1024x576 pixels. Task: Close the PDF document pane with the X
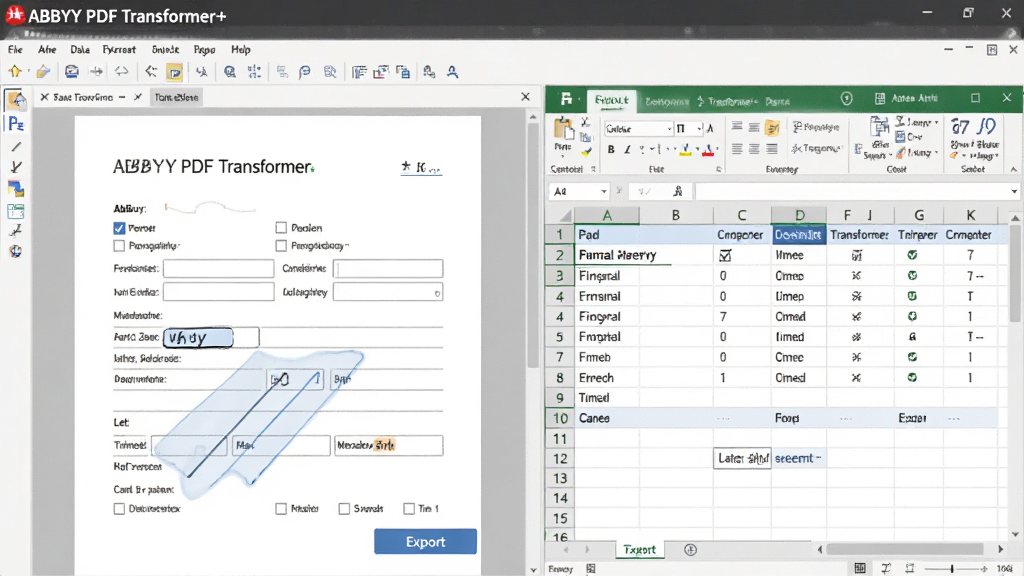(x=525, y=97)
